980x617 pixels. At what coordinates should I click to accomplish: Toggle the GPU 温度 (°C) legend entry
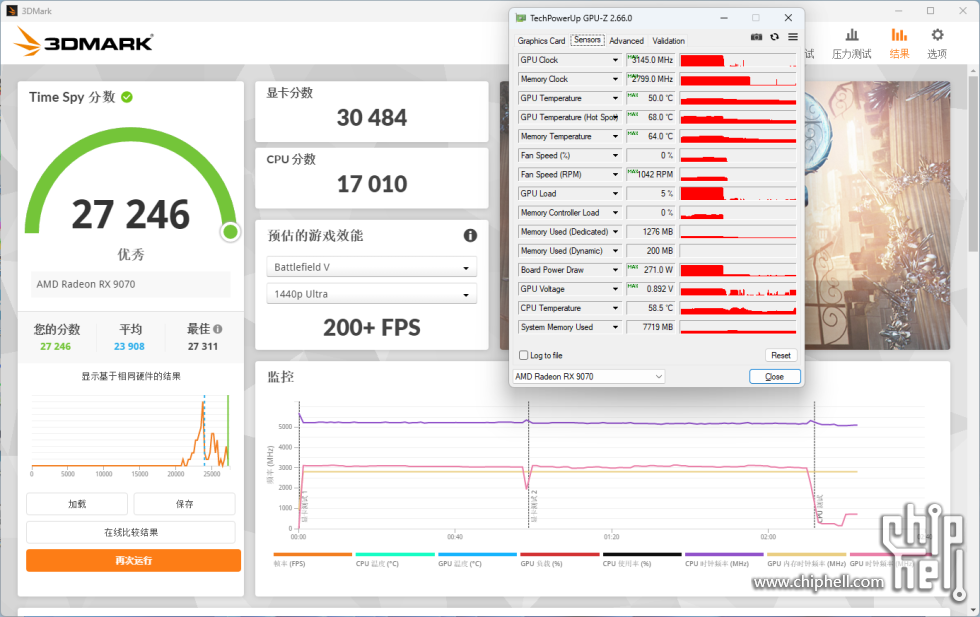click(478, 559)
